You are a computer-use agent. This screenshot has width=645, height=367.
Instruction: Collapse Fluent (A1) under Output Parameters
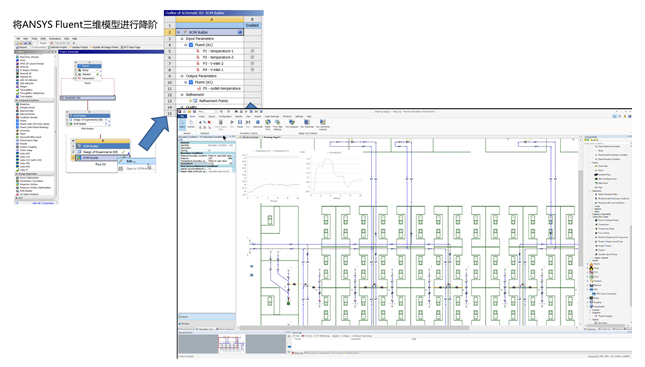[186, 82]
